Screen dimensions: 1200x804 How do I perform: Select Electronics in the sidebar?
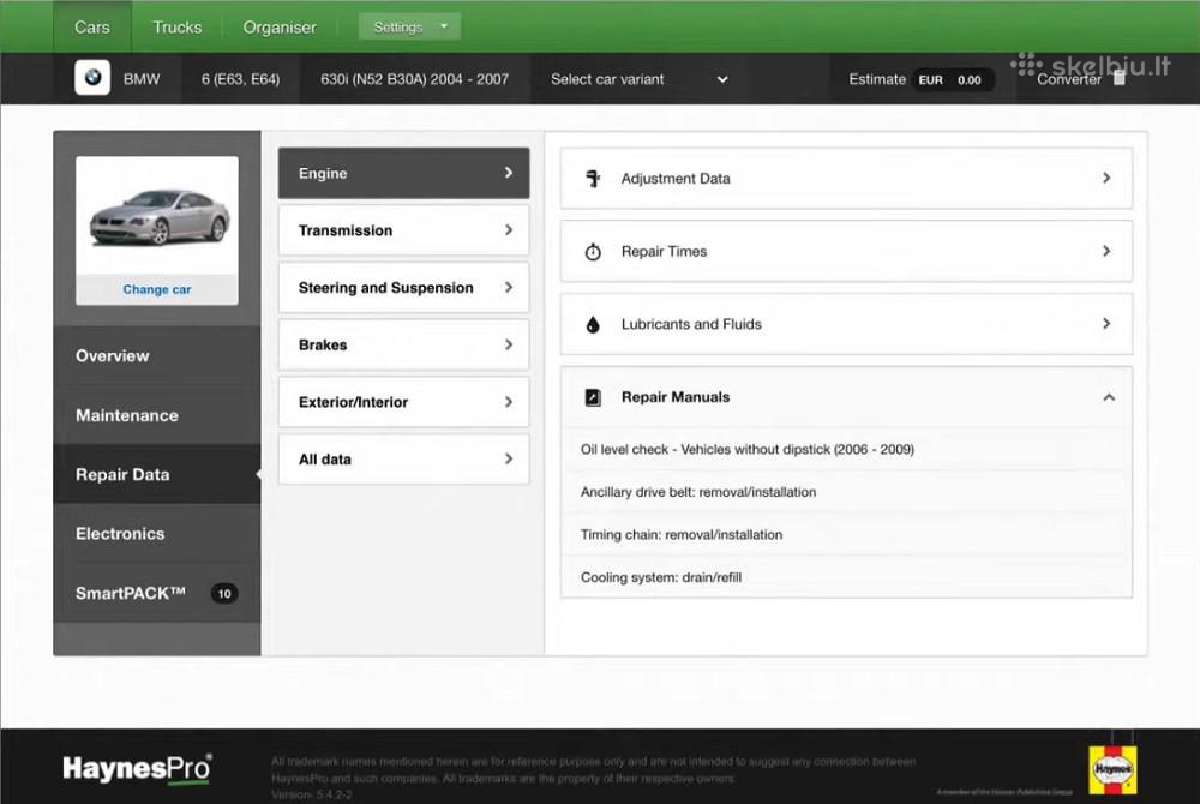point(157,533)
